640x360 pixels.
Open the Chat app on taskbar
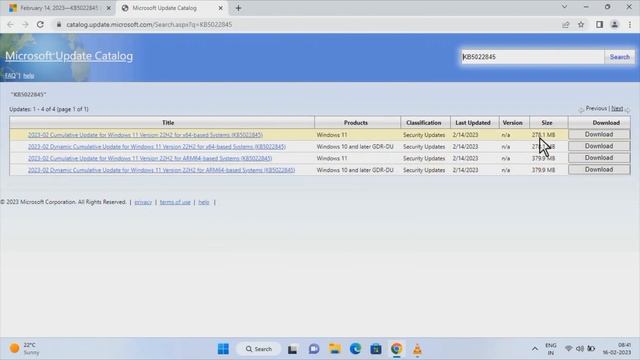pos(314,349)
